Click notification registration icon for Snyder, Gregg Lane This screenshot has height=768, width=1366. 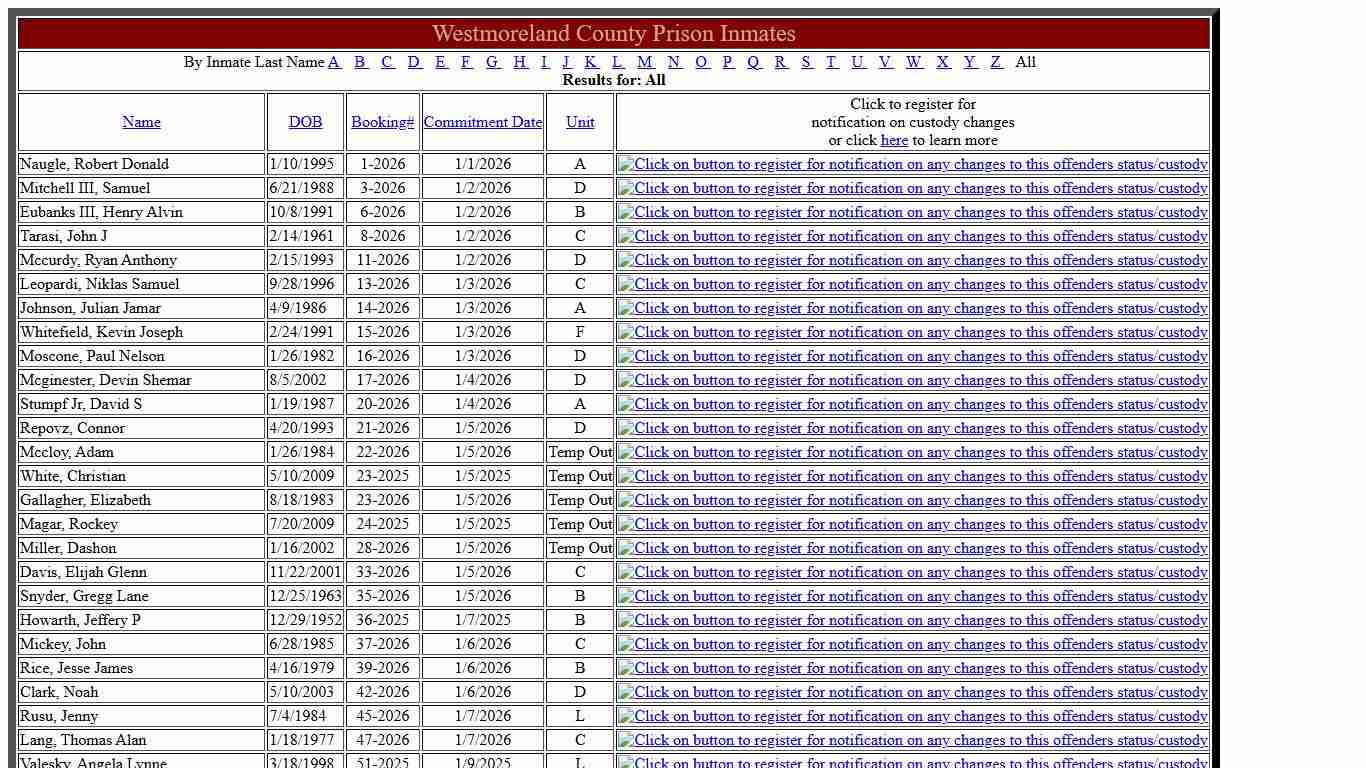(912, 596)
